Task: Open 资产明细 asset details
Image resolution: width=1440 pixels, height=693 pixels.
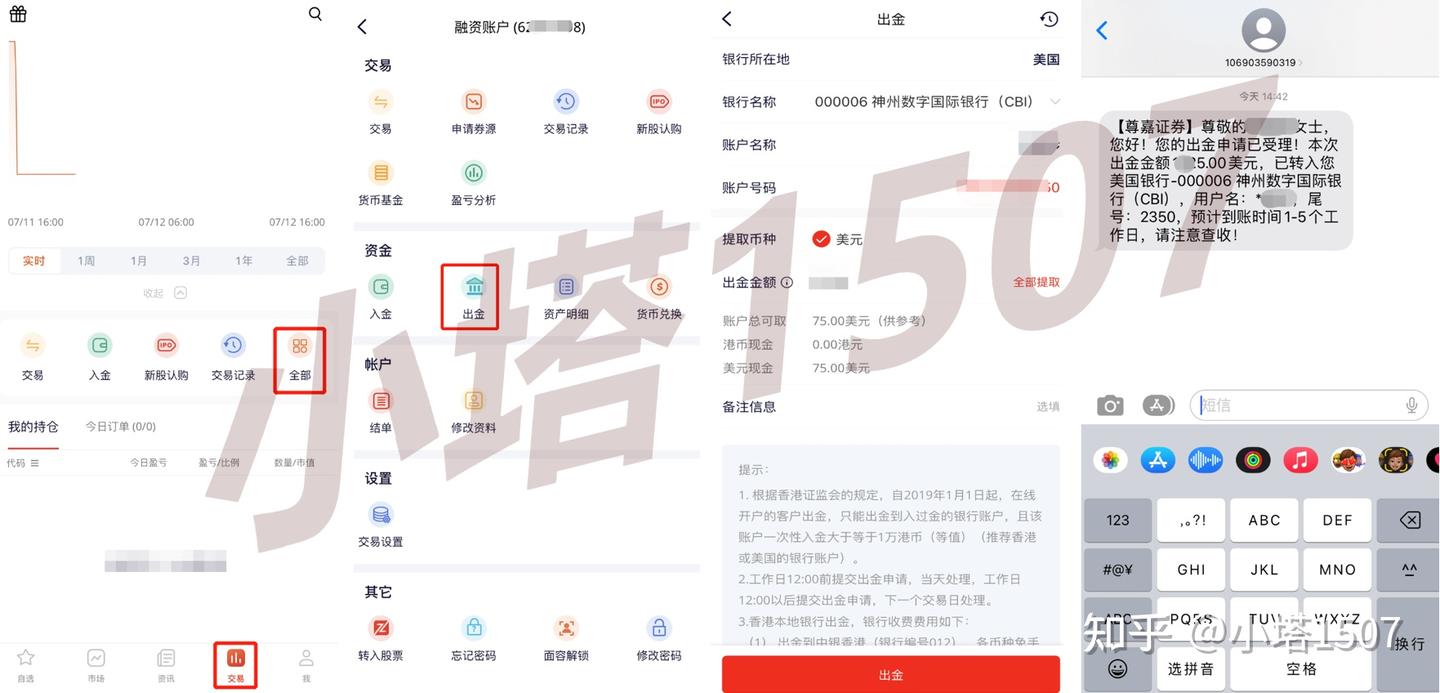Action: coord(566,289)
